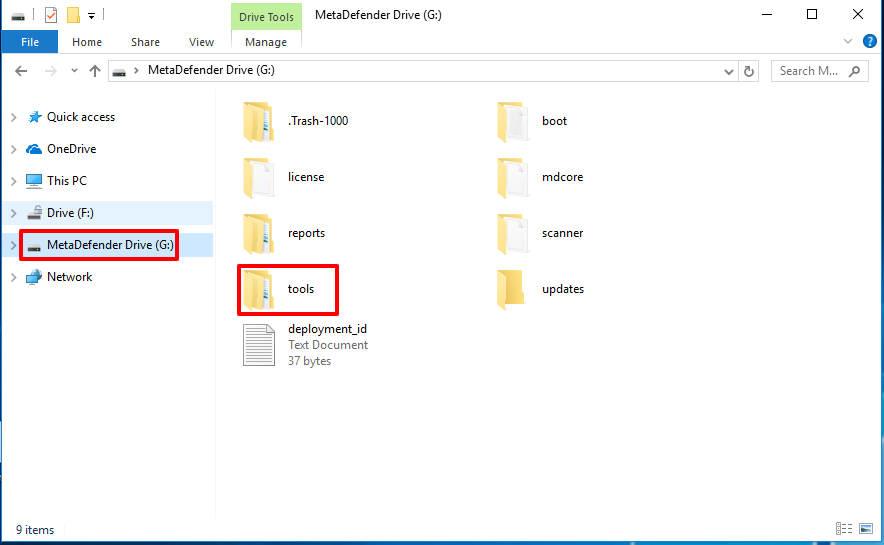
Task: Expand MetaDefender Drive (G:) tree node
Action: [x=14, y=245]
